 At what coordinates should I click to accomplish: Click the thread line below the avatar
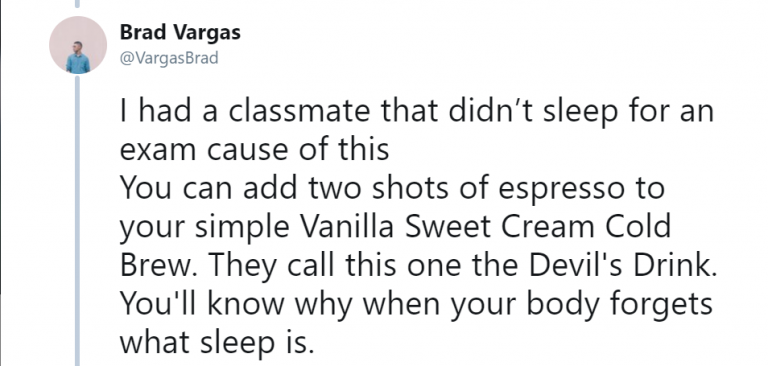(77, 220)
